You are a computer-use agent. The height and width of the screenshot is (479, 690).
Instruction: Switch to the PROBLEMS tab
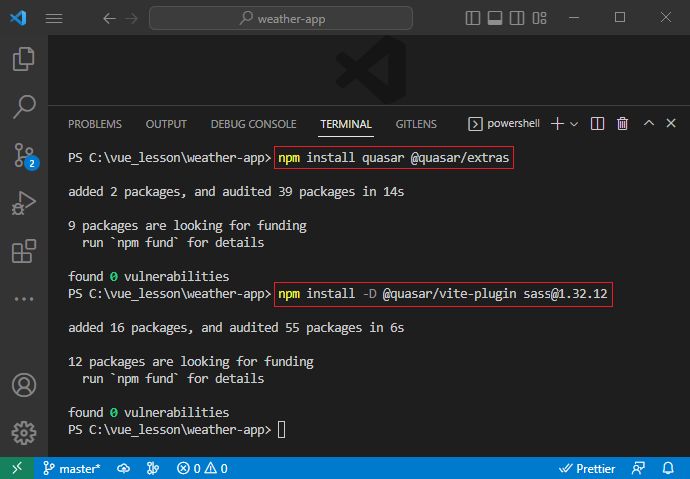(x=95, y=124)
